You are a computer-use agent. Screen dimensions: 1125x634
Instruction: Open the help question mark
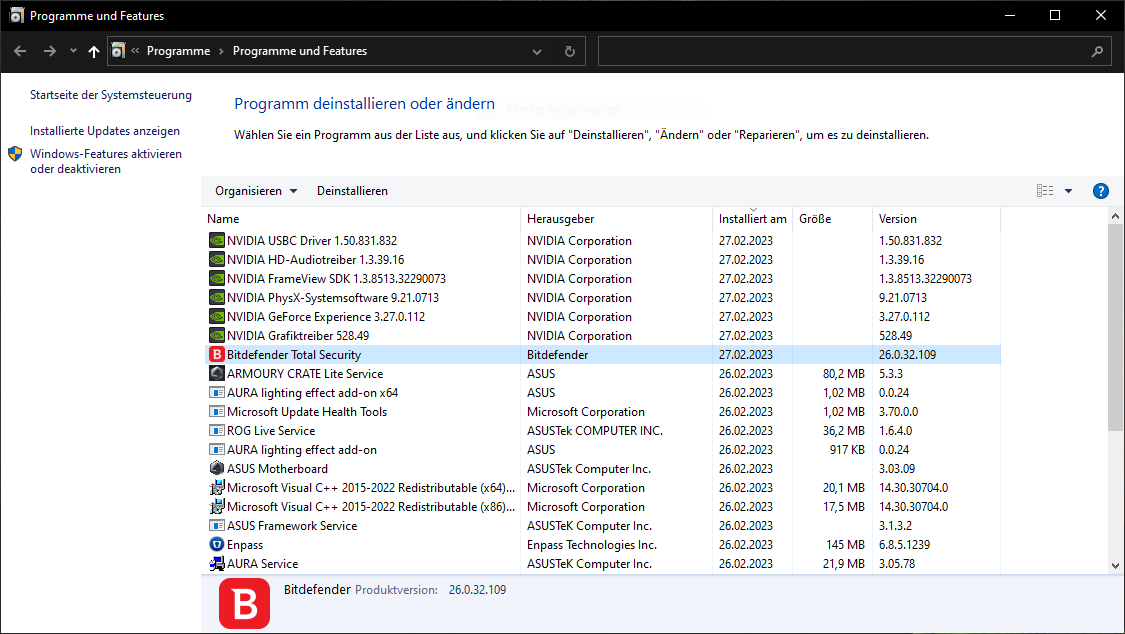tap(1101, 191)
